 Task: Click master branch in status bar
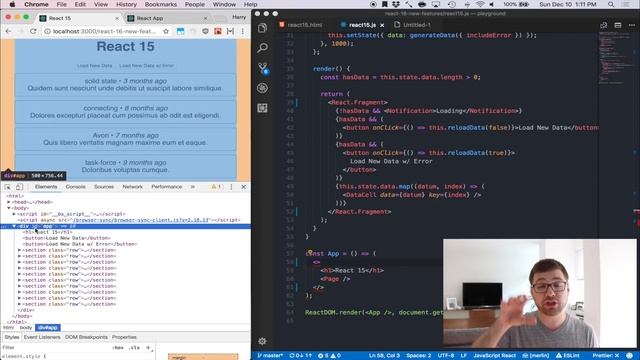click(270, 356)
